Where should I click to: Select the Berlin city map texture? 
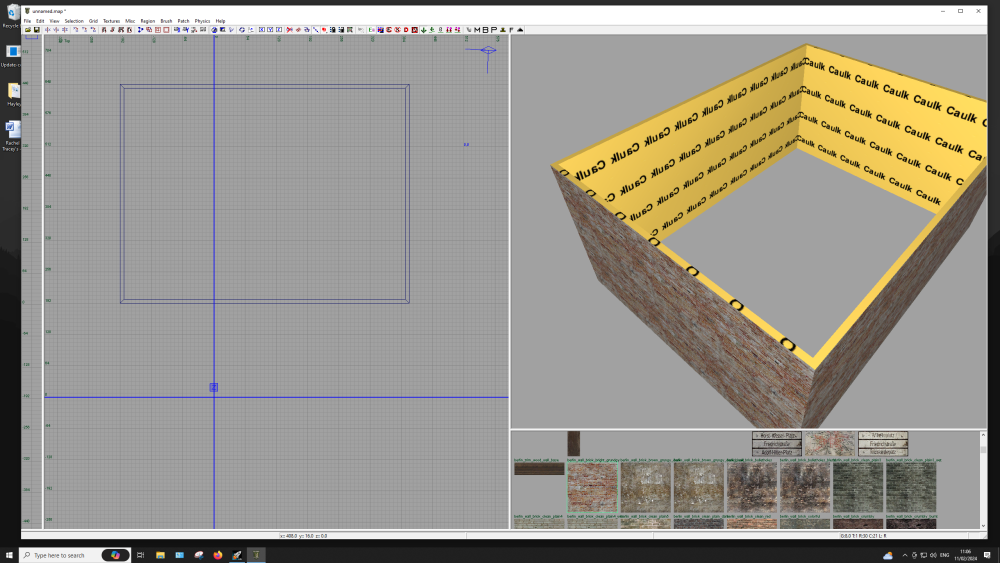click(829, 444)
